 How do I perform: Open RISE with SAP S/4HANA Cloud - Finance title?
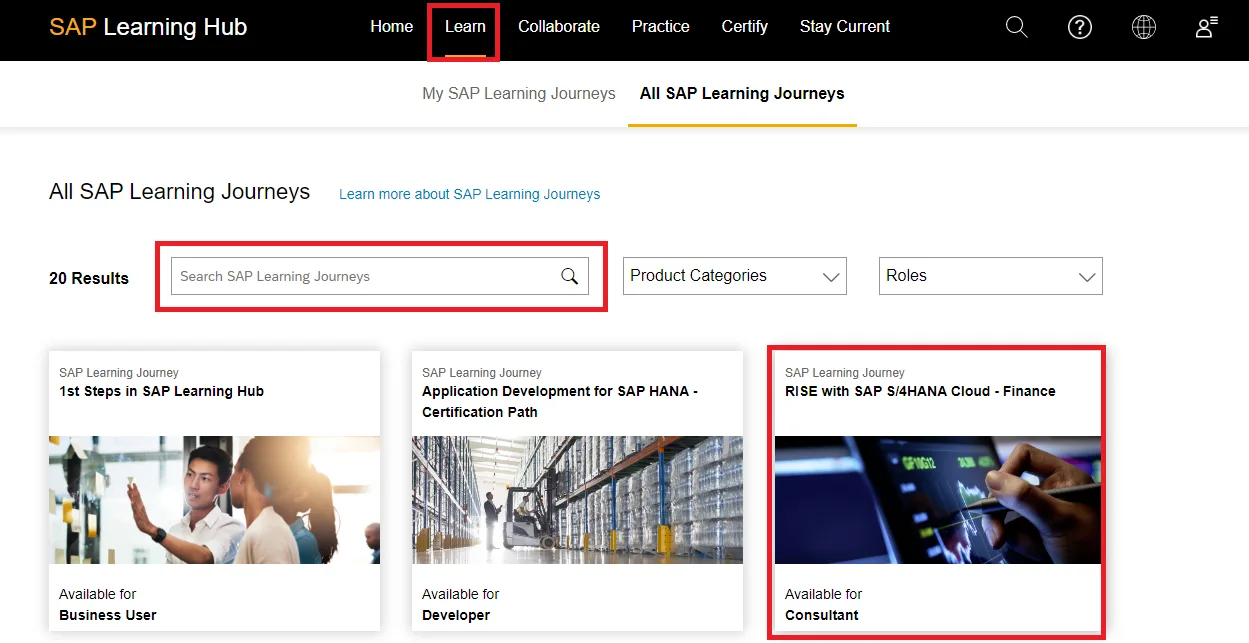(920, 391)
